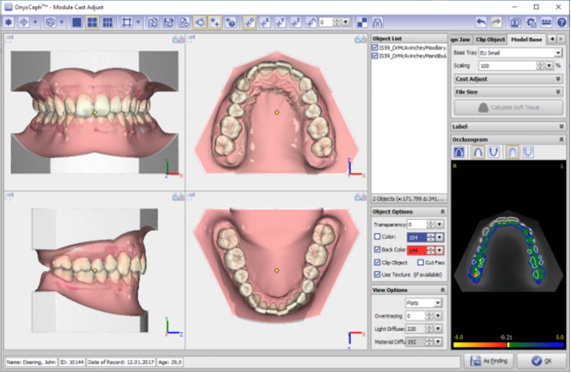Image resolution: width=571 pixels, height=373 pixels.
Task: Show the upper arch occlusogram icon
Action: 478,152
